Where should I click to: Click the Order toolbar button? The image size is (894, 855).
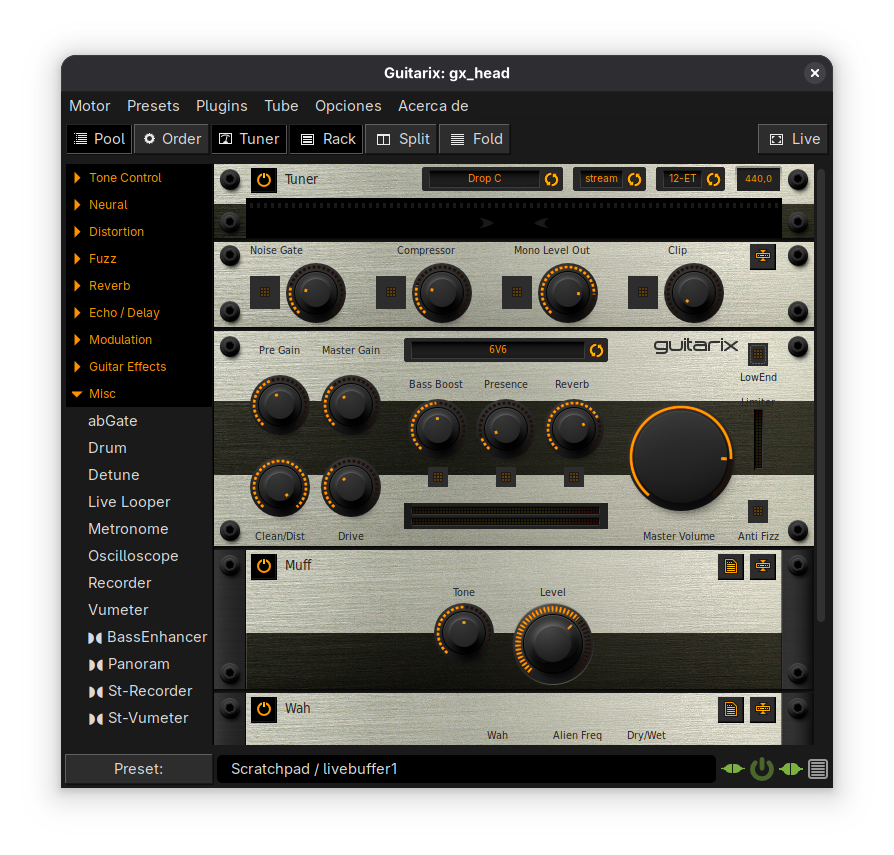pyautogui.click(x=172, y=139)
